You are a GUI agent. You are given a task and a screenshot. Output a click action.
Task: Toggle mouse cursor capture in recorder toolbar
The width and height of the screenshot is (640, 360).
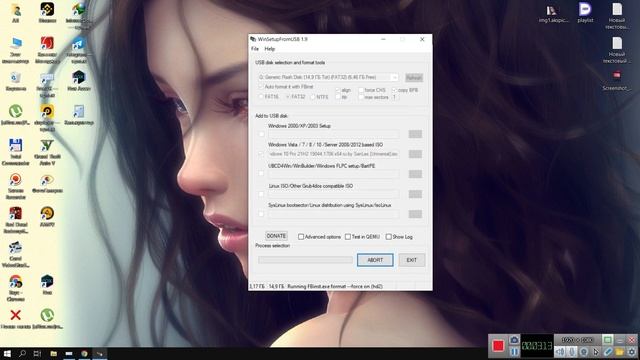click(596, 351)
